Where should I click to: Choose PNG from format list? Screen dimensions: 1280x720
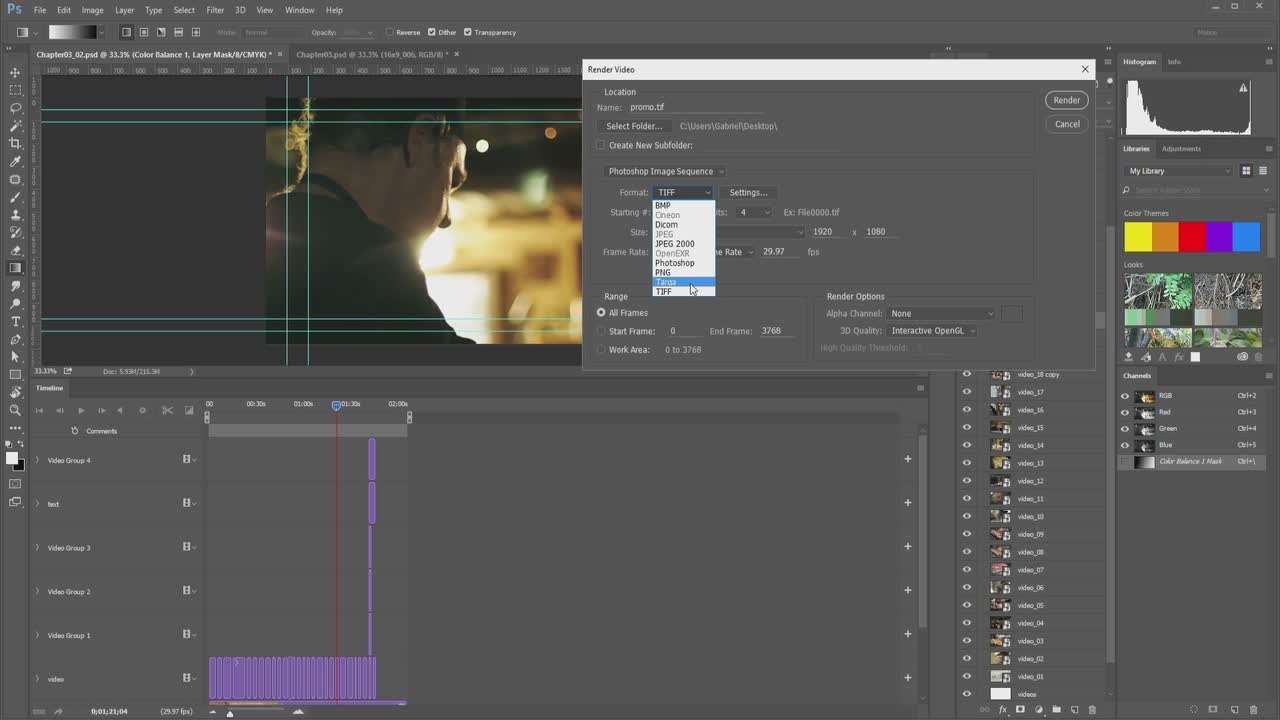pos(684,272)
